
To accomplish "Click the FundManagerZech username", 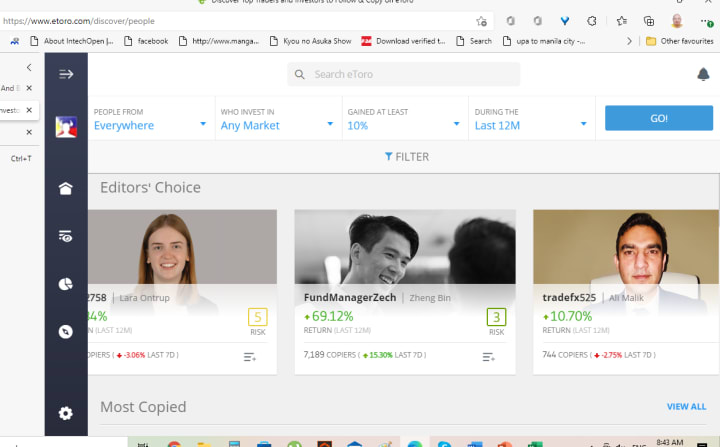I will pyautogui.click(x=350, y=298).
